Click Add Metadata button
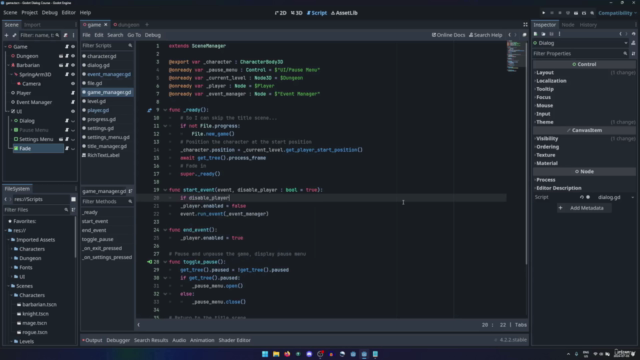Viewport: 640px width, 360px height. [x=584, y=208]
